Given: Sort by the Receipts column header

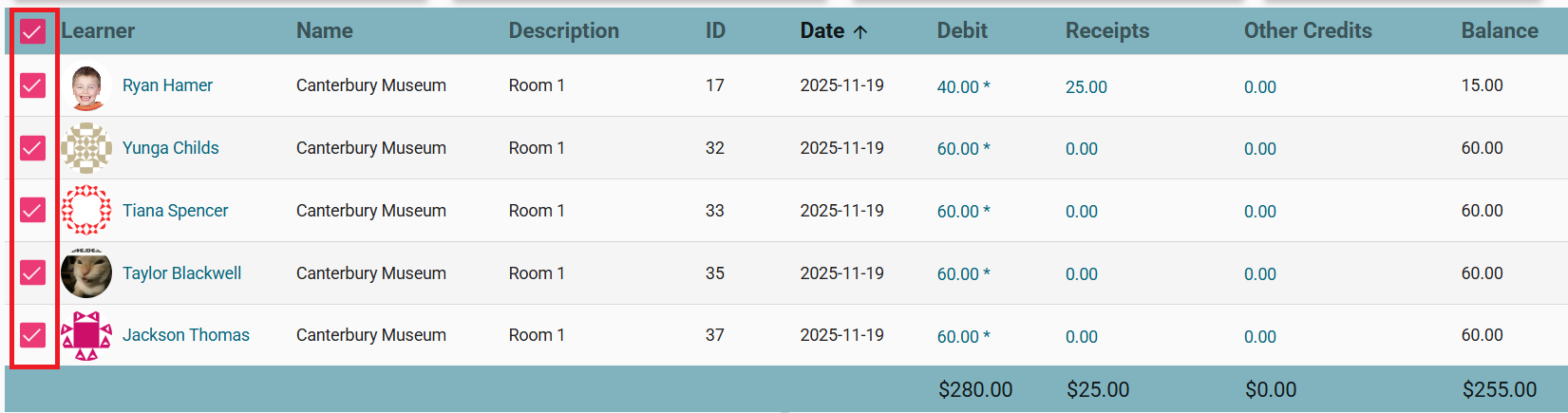Looking at the screenshot, I should [1106, 31].
